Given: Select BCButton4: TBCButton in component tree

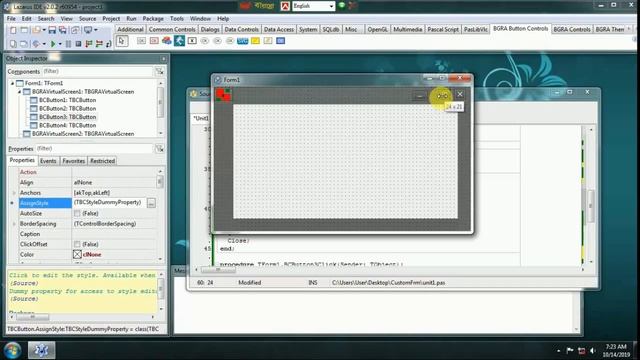Looking at the screenshot, I should tap(67, 125).
